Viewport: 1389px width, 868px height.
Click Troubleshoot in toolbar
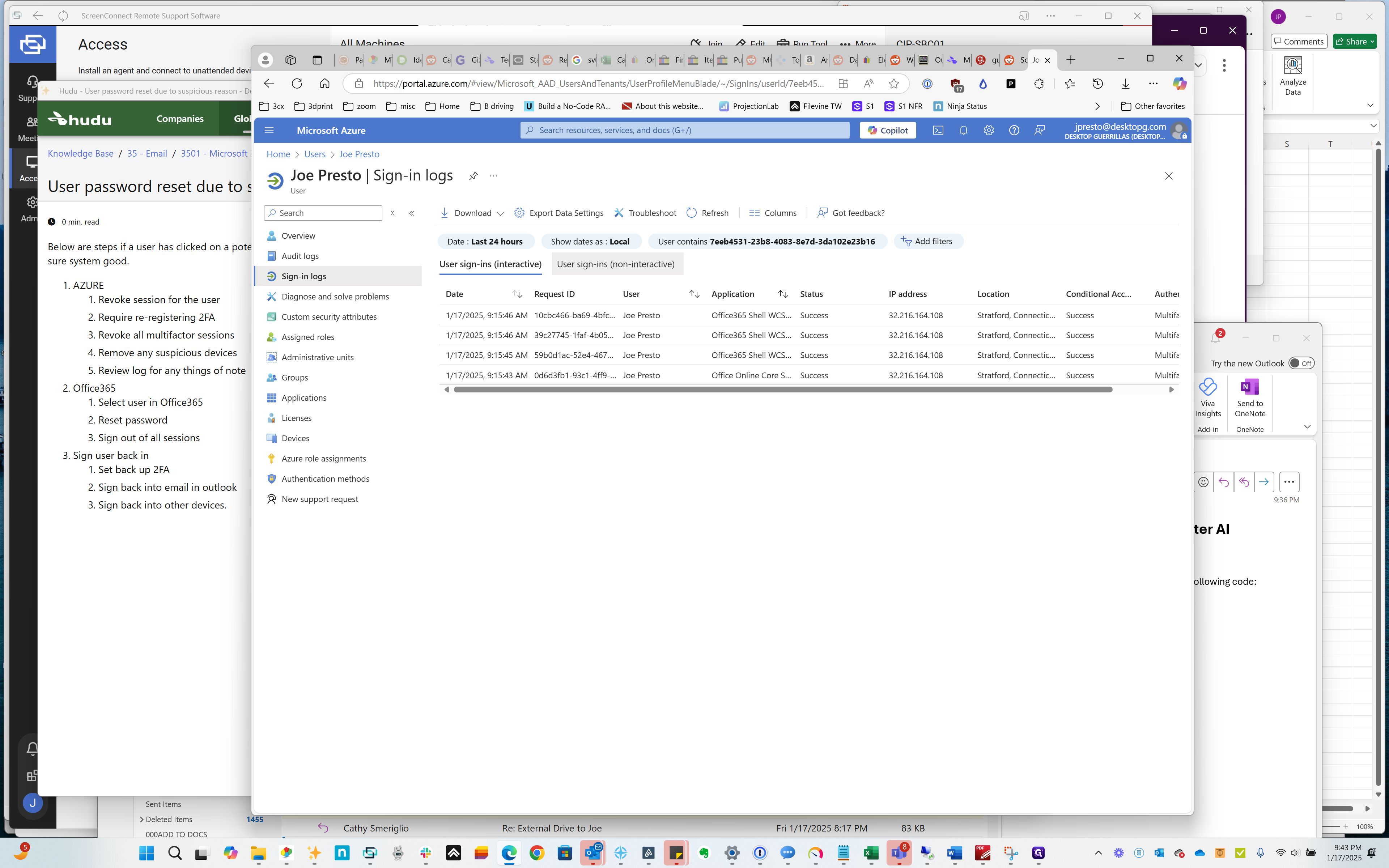(645, 213)
